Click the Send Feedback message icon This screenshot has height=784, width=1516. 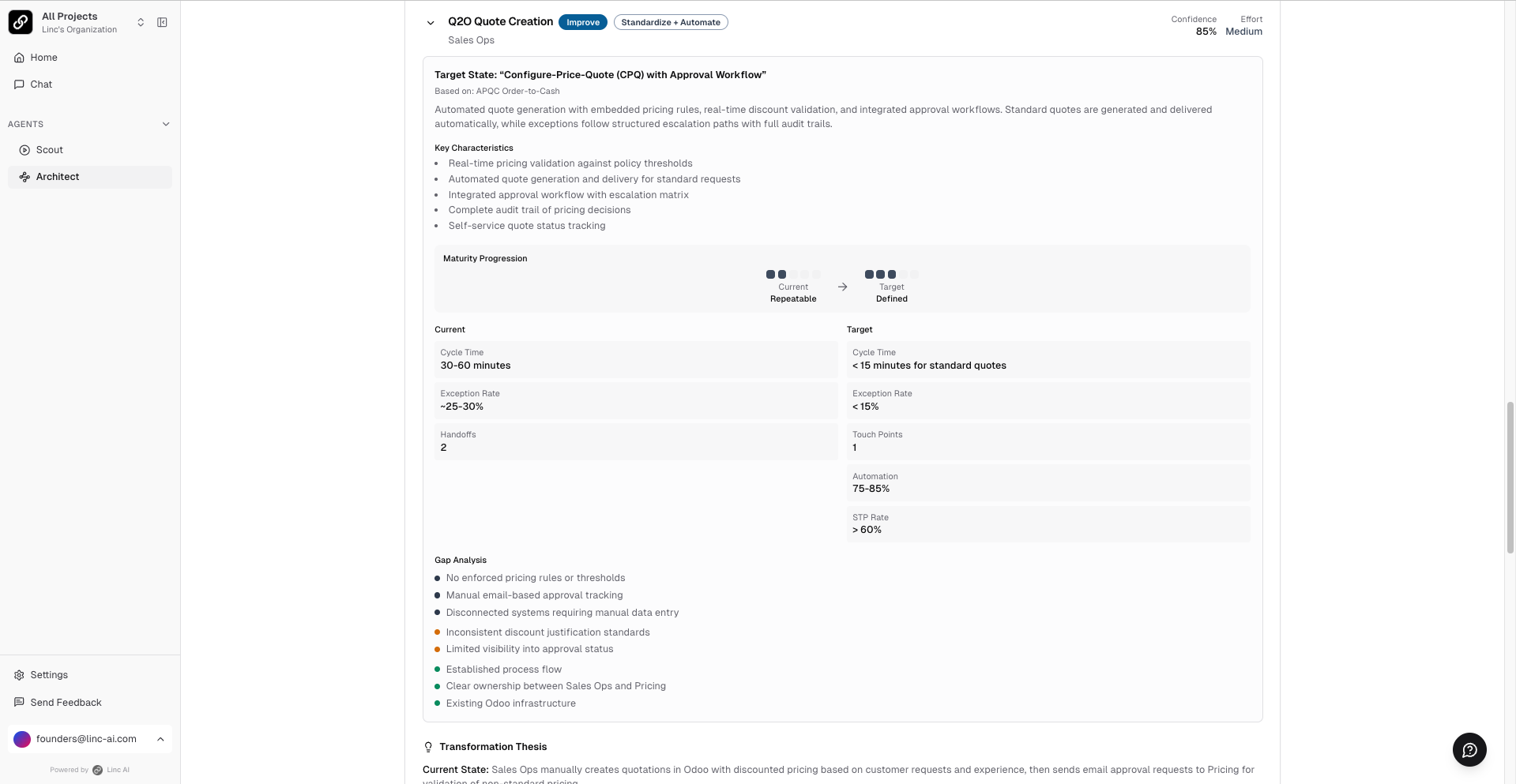19,703
